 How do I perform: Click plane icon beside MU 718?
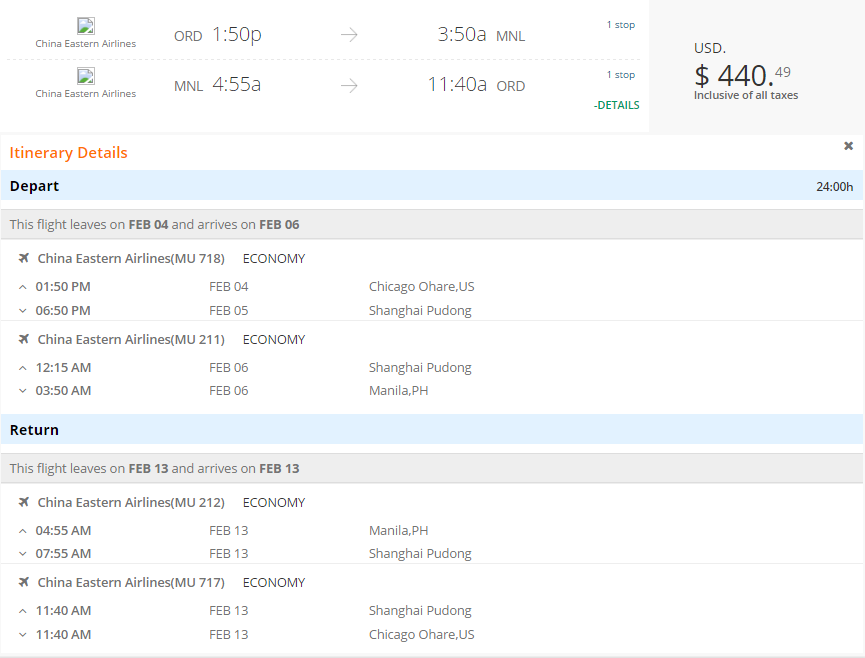[x=24, y=258]
